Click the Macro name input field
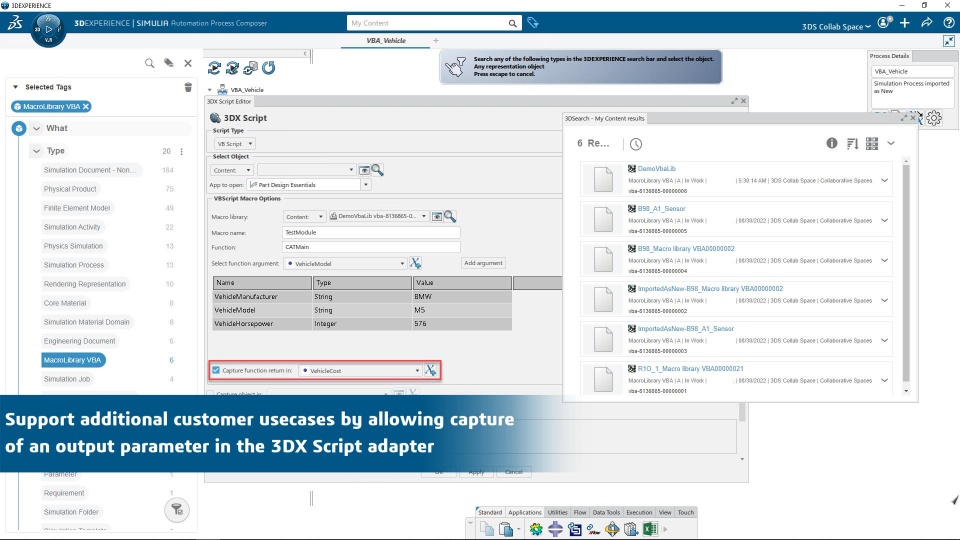The width and height of the screenshot is (960, 540). tap(371, 233)
